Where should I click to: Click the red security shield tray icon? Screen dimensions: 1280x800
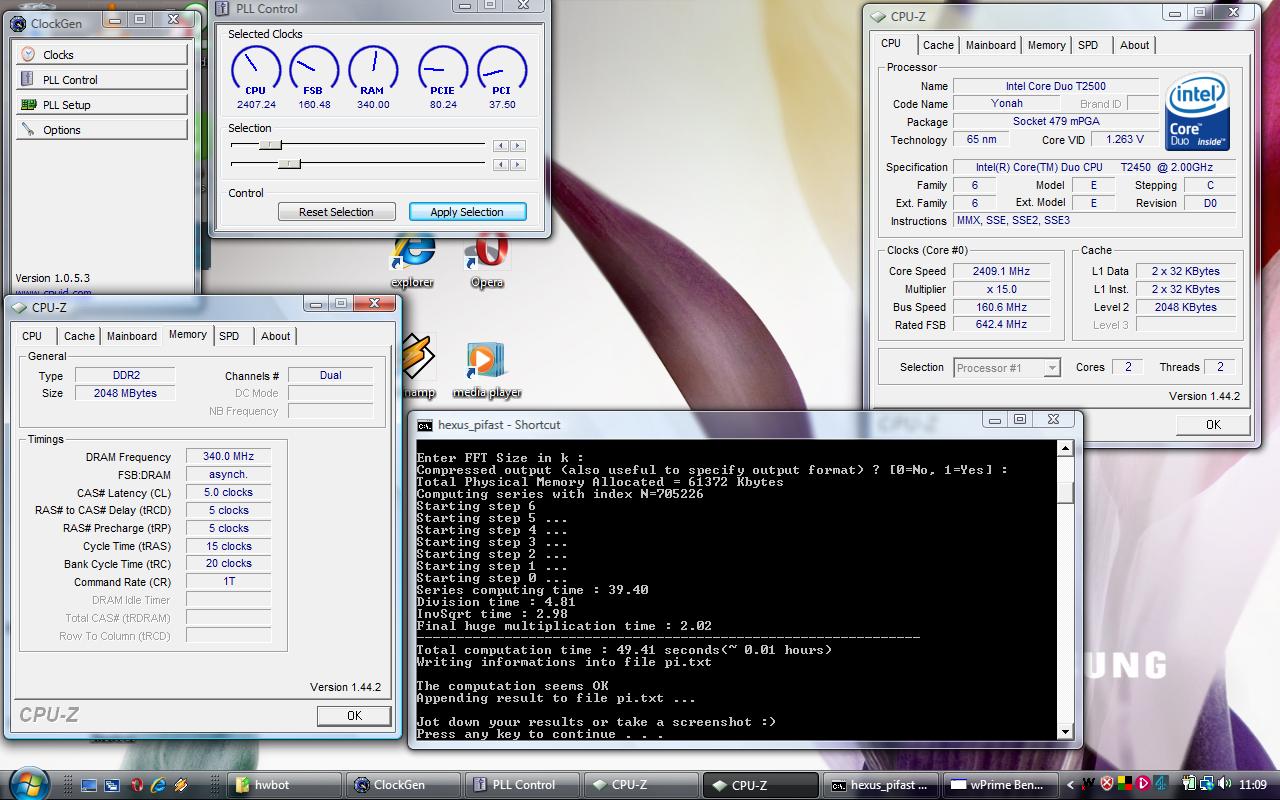coord(1107,783)
